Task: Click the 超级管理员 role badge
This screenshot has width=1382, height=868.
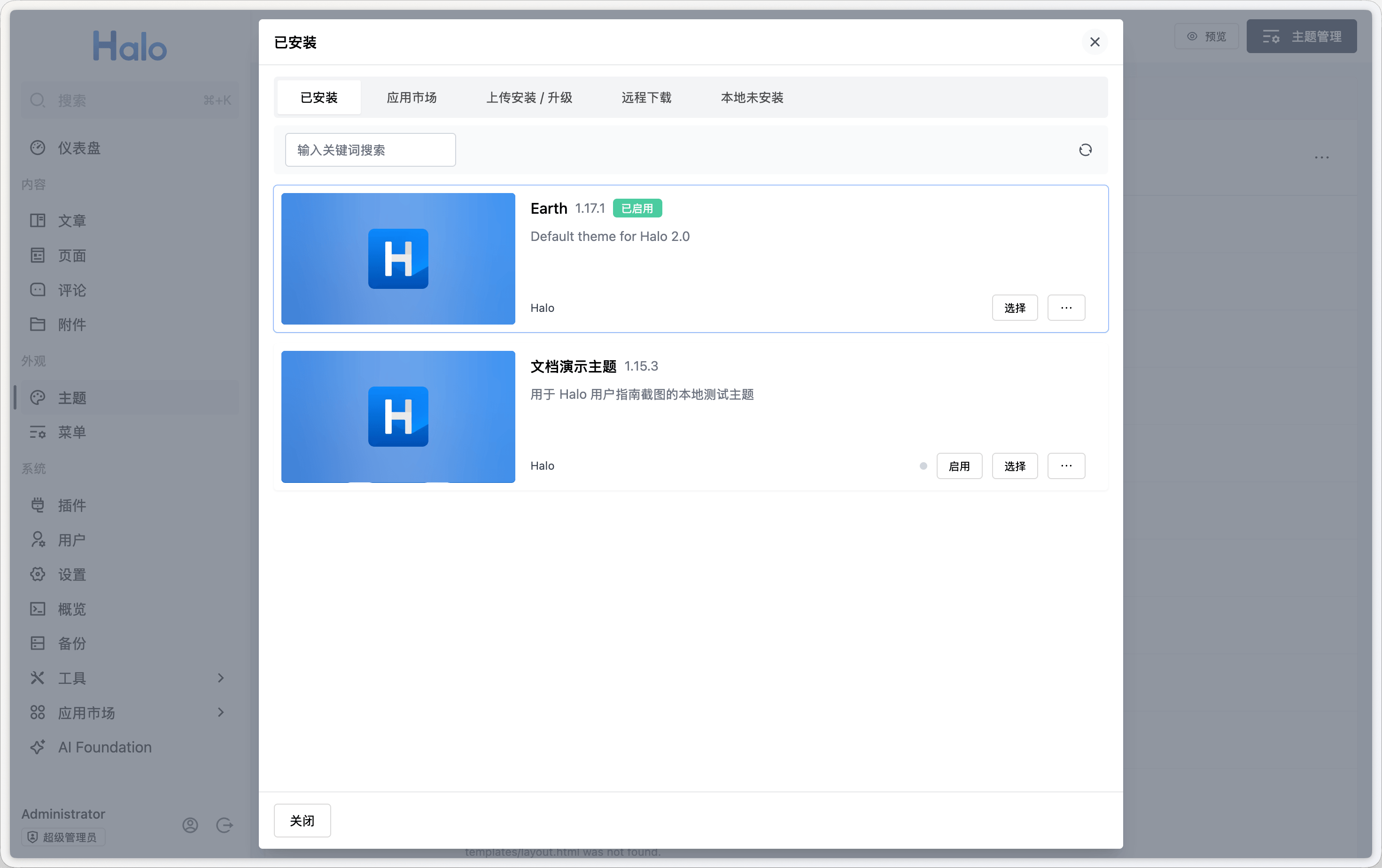Action: coord(63,837)
